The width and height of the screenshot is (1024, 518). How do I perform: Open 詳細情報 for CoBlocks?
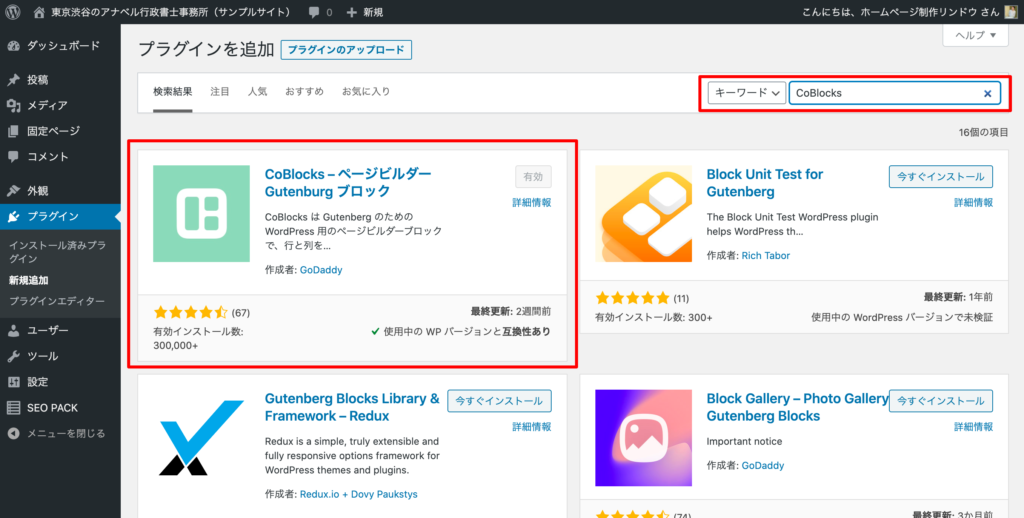pyautogui.click(x=532, y=202)
